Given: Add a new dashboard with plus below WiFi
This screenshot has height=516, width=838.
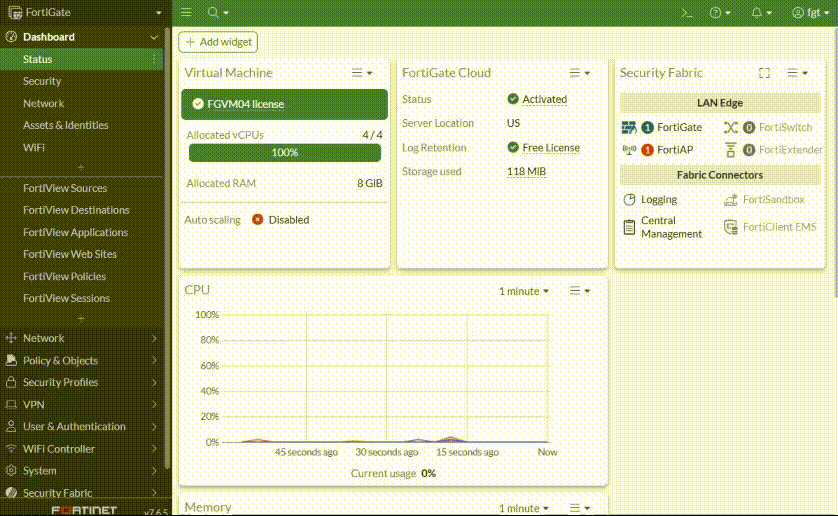Looking at the screenshot, I should click(81, 167).
